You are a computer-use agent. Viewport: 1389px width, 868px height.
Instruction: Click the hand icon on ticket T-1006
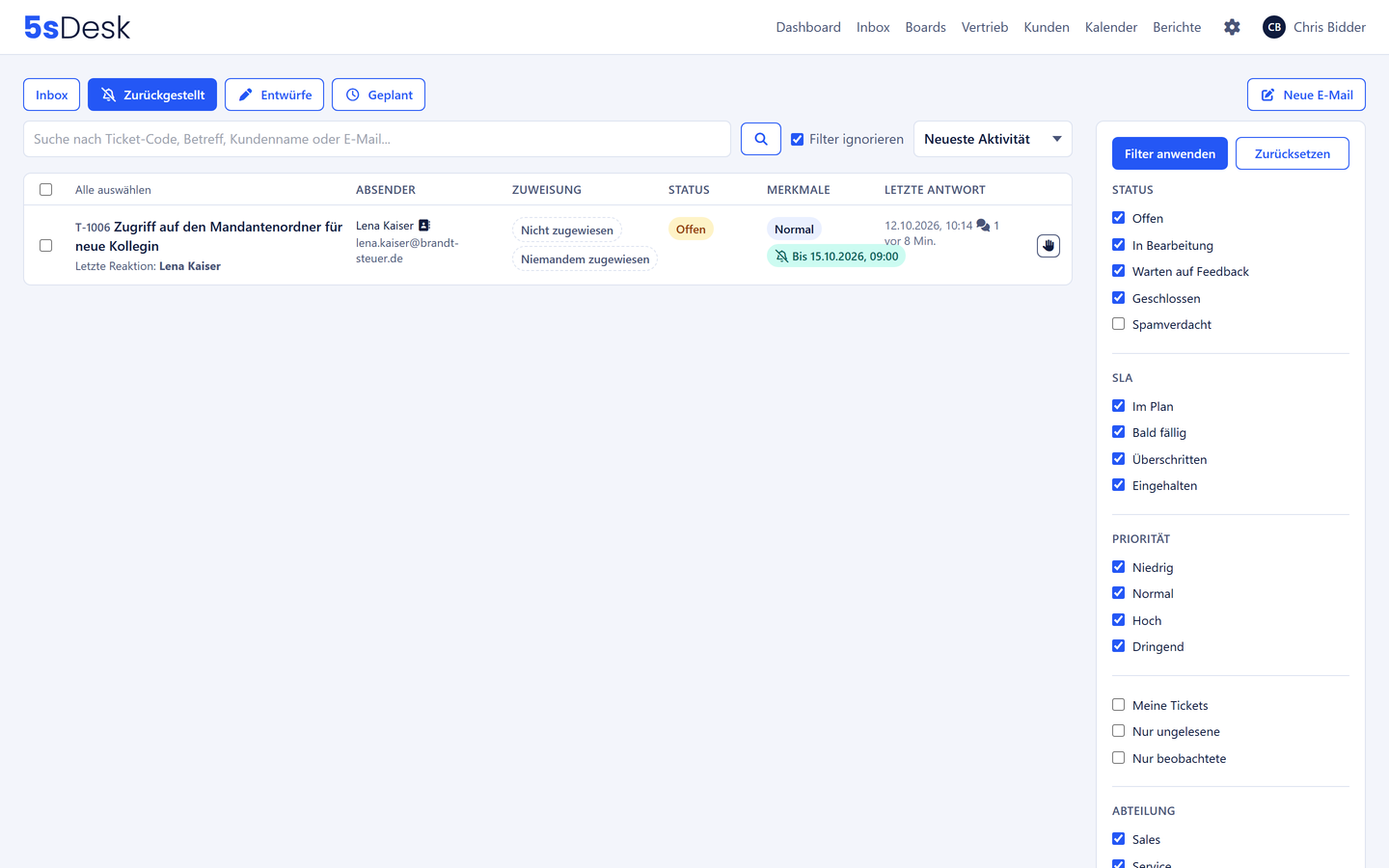[x=1049, y=246]
